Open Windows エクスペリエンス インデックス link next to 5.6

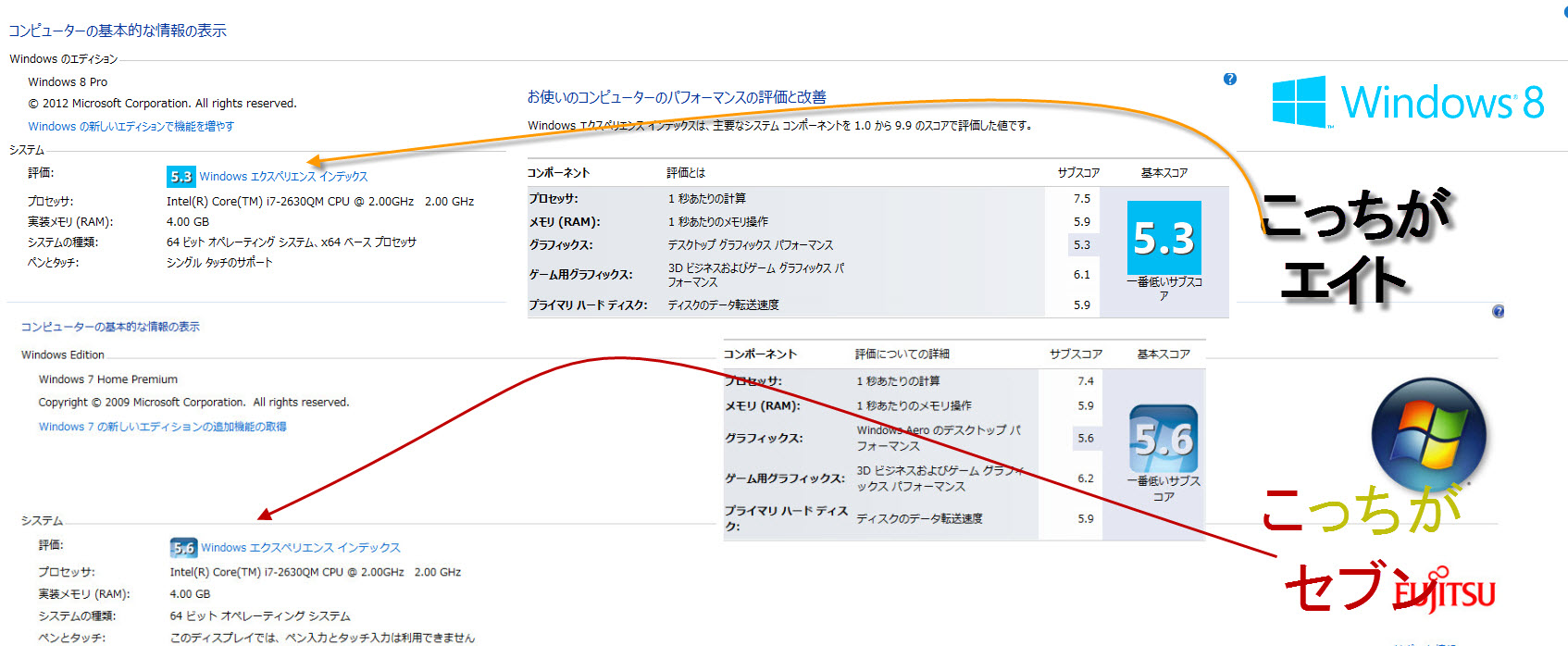click(x=301, y=548)
